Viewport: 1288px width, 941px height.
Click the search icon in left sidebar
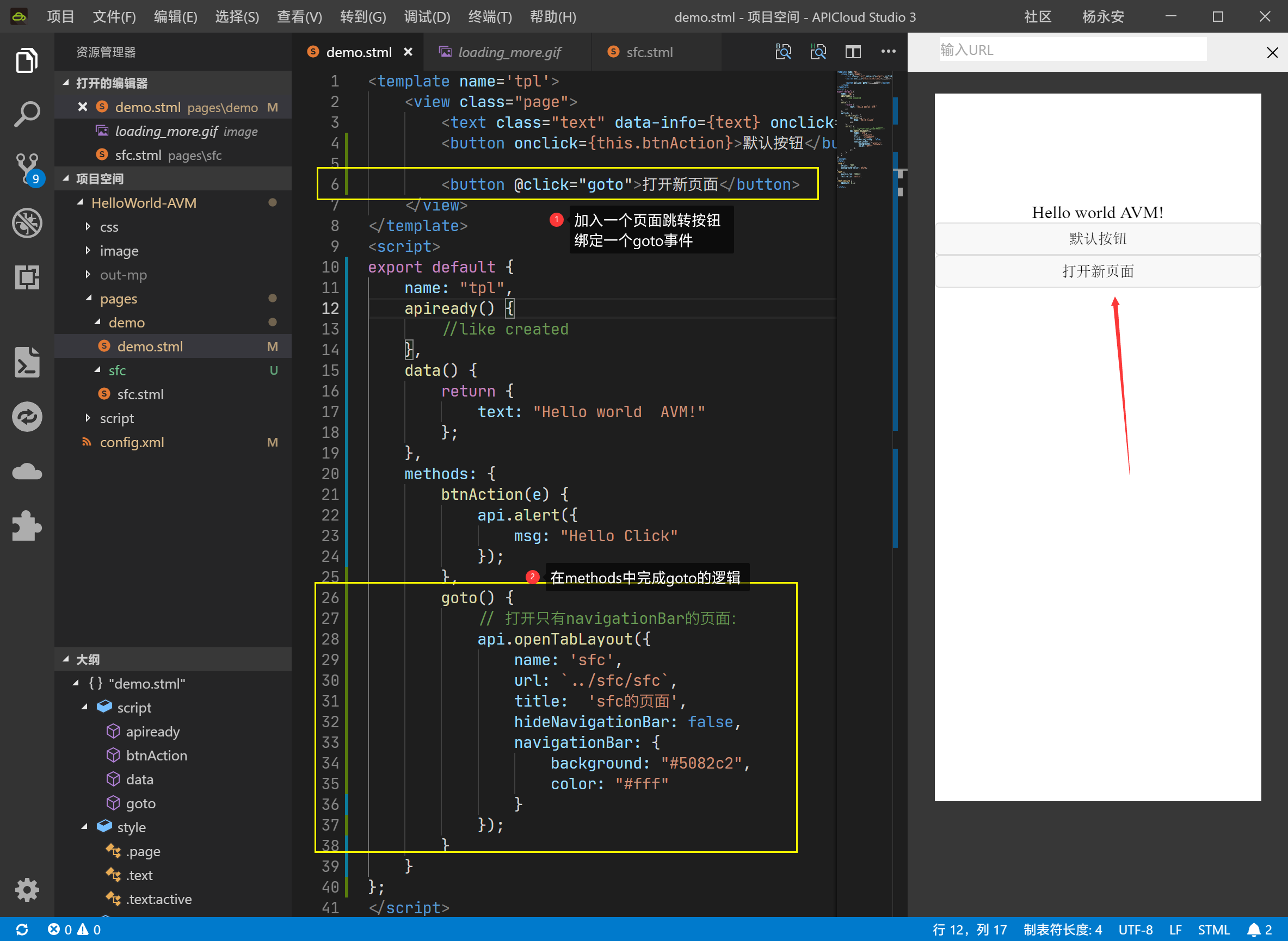click(x=27, y=113)
